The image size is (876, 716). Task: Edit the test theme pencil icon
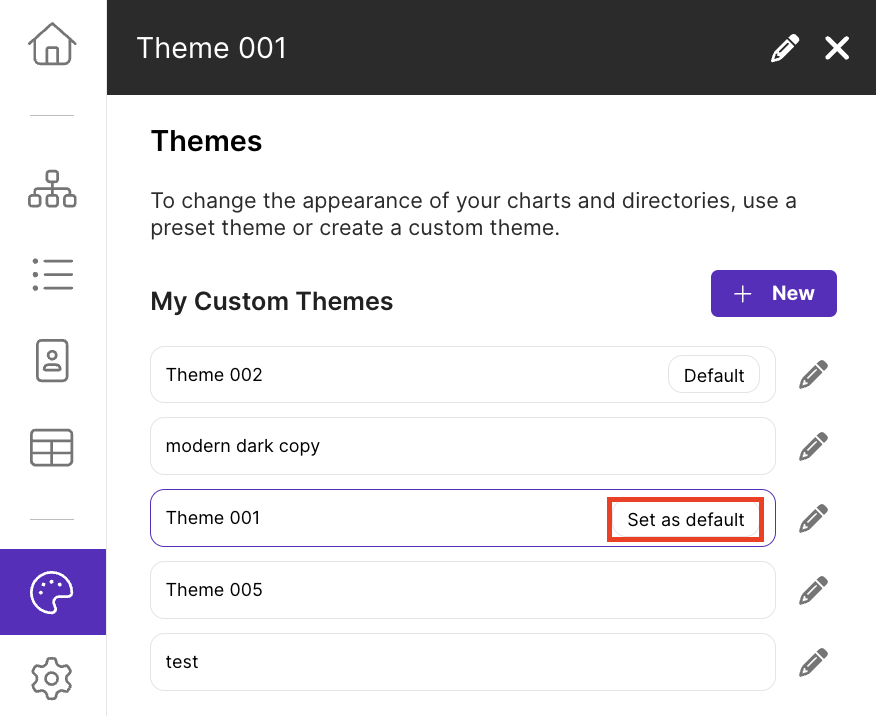click(813, 662)
